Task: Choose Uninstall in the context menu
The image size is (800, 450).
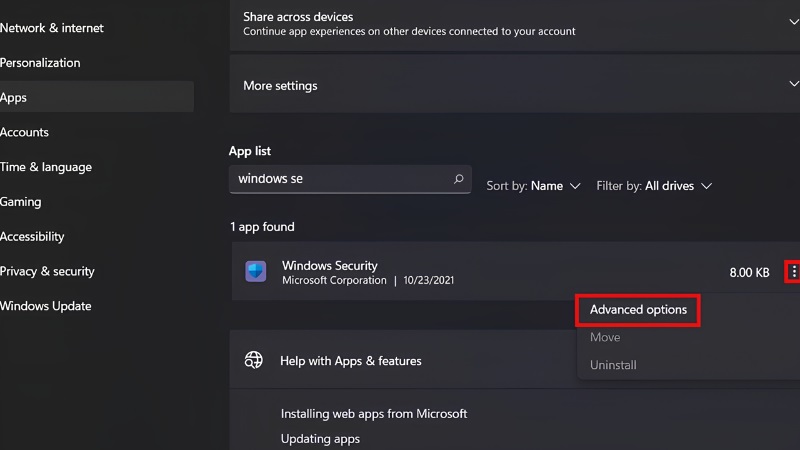Action: pos(613,365)
